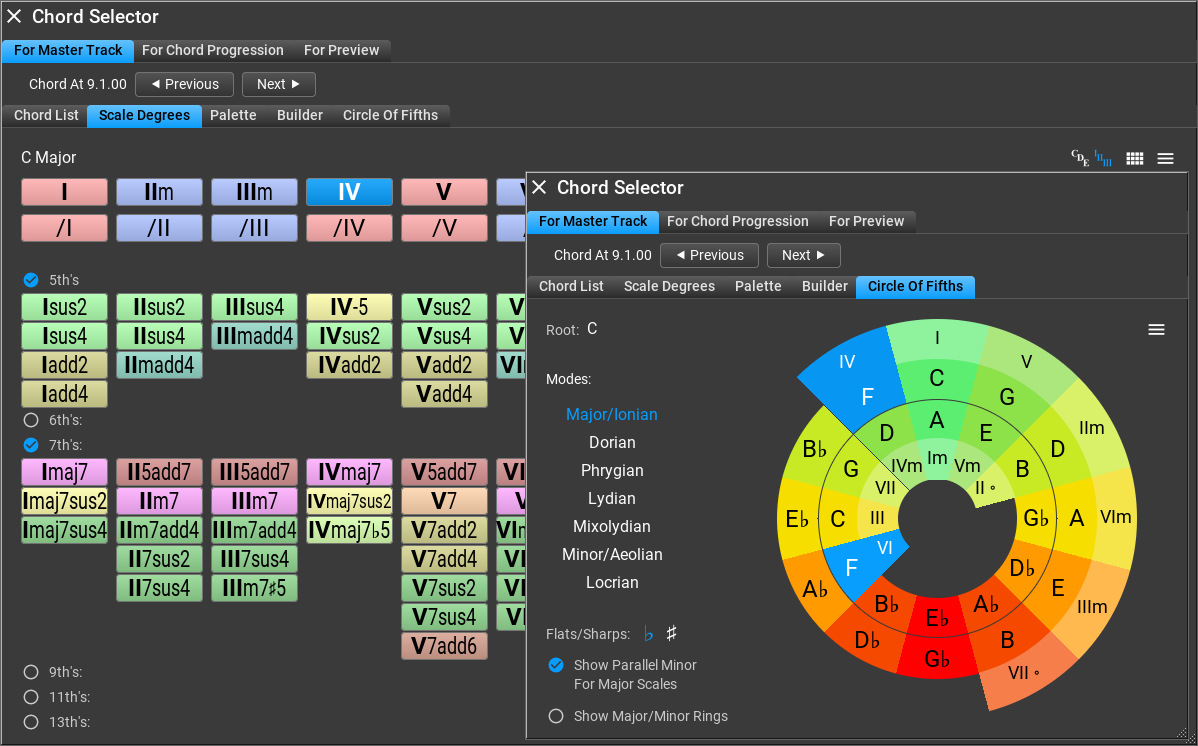1198x746 pixels.
Task: Open the Scale Degrees panel hamburger menu
Action: coord(1165,157)
